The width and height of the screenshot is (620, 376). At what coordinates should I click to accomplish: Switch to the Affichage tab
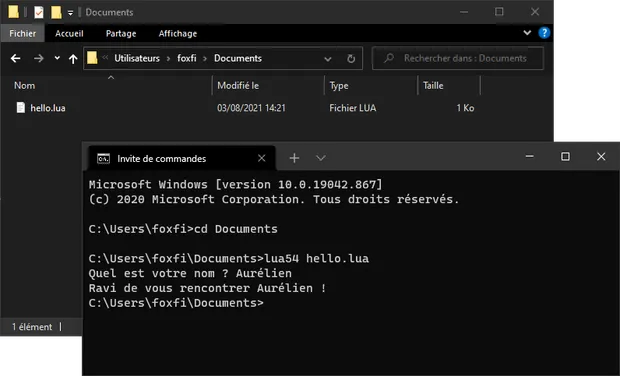click(x=178, y=34)
